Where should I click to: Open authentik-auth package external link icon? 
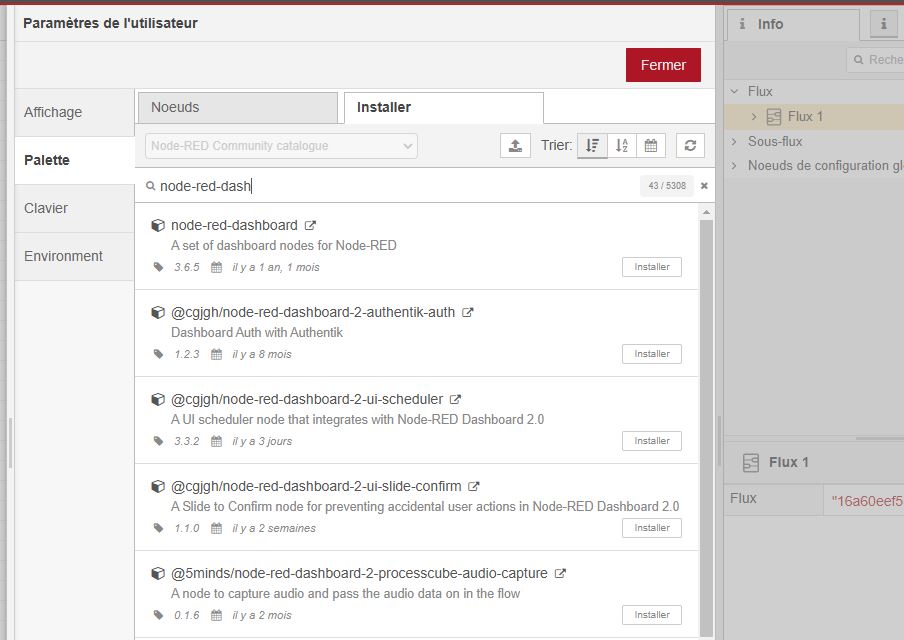pyautogui.click(x=468, y=313)
